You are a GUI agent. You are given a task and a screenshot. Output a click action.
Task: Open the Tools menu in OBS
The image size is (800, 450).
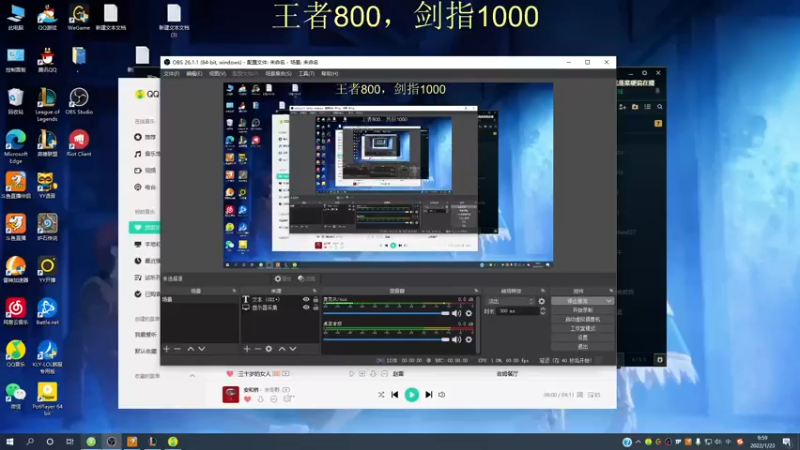point(306,74)
